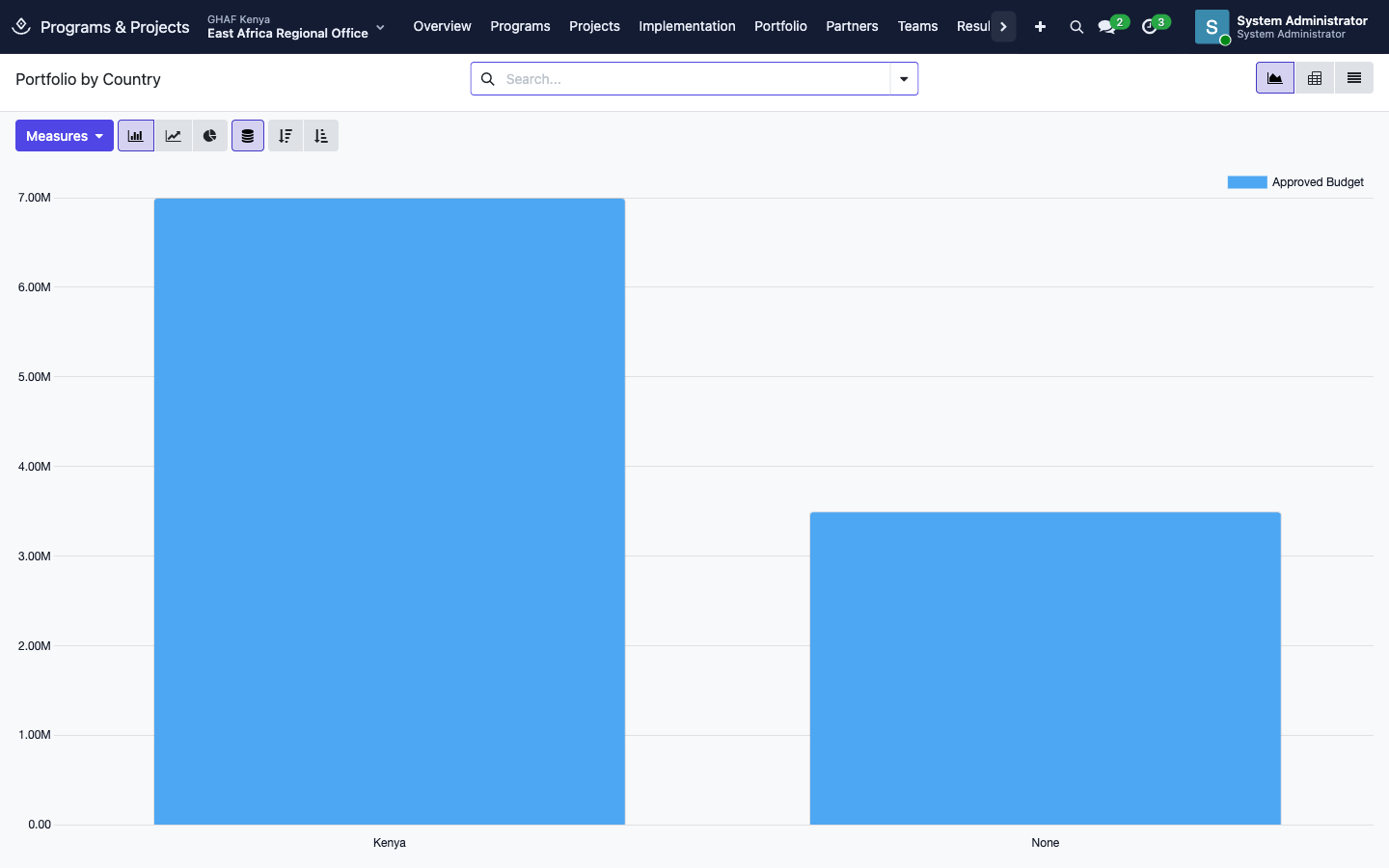Click the 7.00M axis value
The height and width of the screenshot is (868, 1389).
click(x=35, y=198)
